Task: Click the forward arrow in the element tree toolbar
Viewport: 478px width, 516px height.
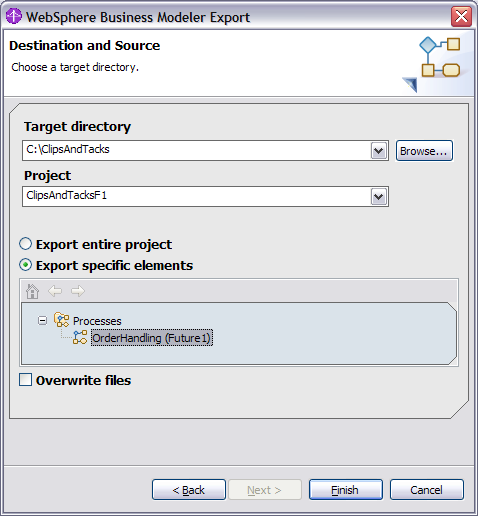Action: pos(78,291)
